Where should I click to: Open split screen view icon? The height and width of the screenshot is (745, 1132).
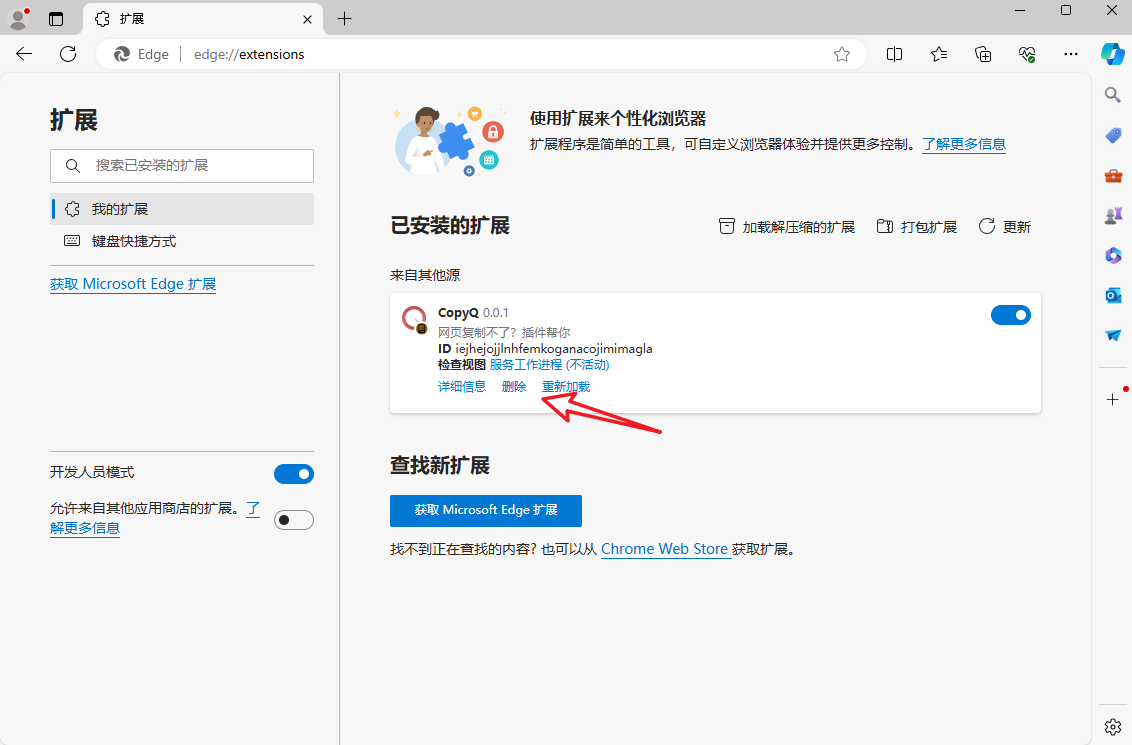click(x=894, y=54)
